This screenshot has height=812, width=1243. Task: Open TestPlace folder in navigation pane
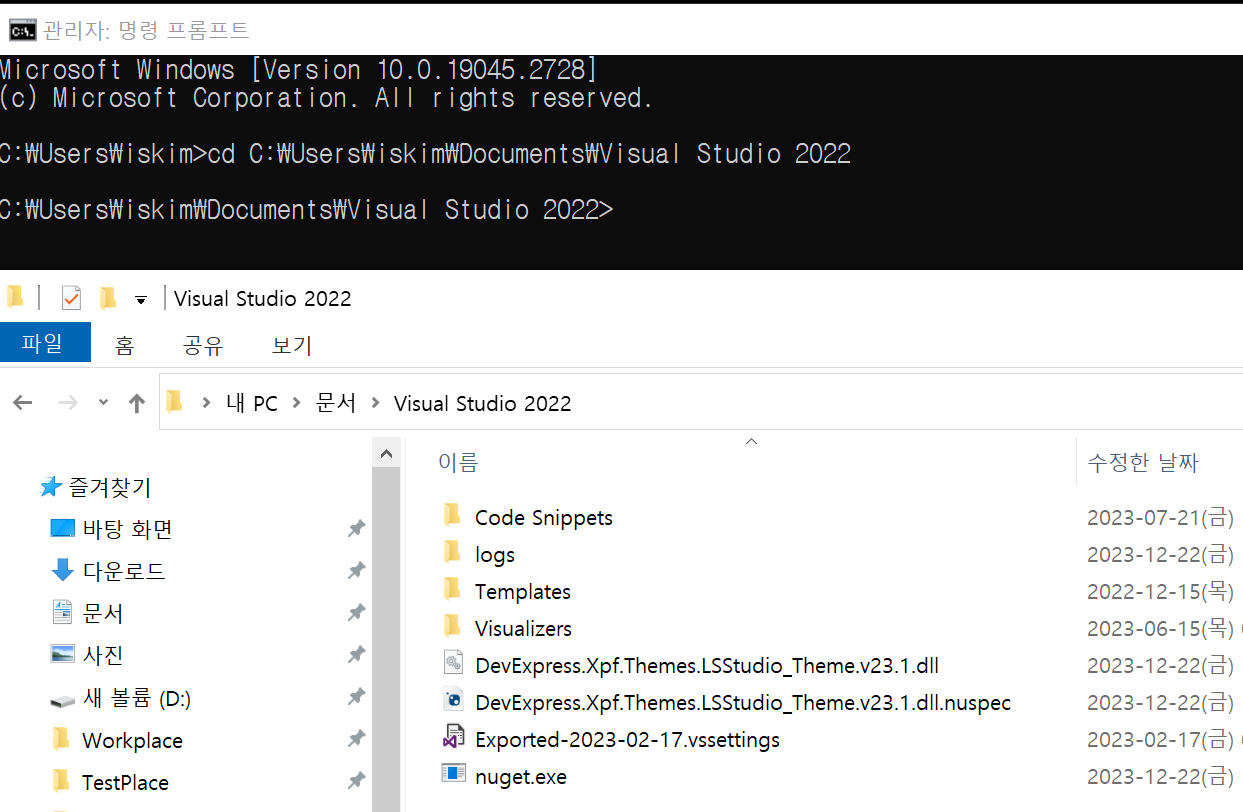click(125, 783)
